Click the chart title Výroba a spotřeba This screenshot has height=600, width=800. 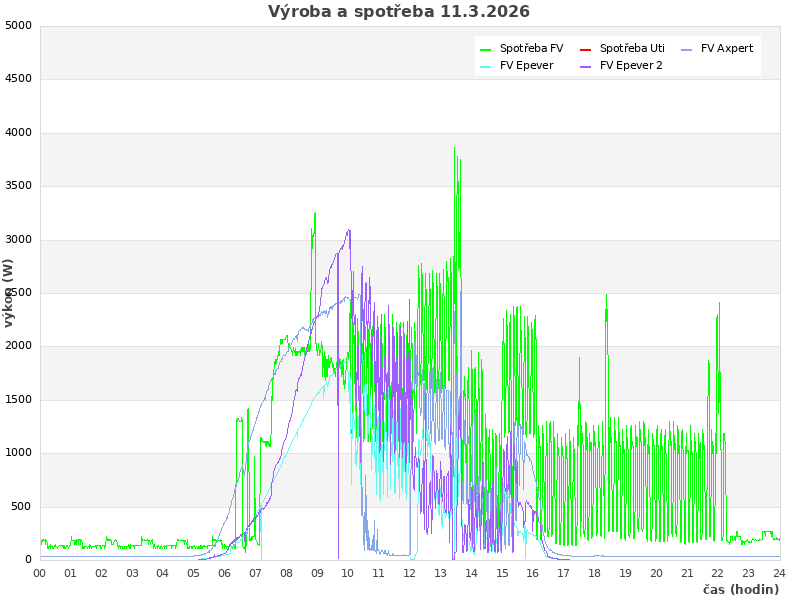click(399, 12)
